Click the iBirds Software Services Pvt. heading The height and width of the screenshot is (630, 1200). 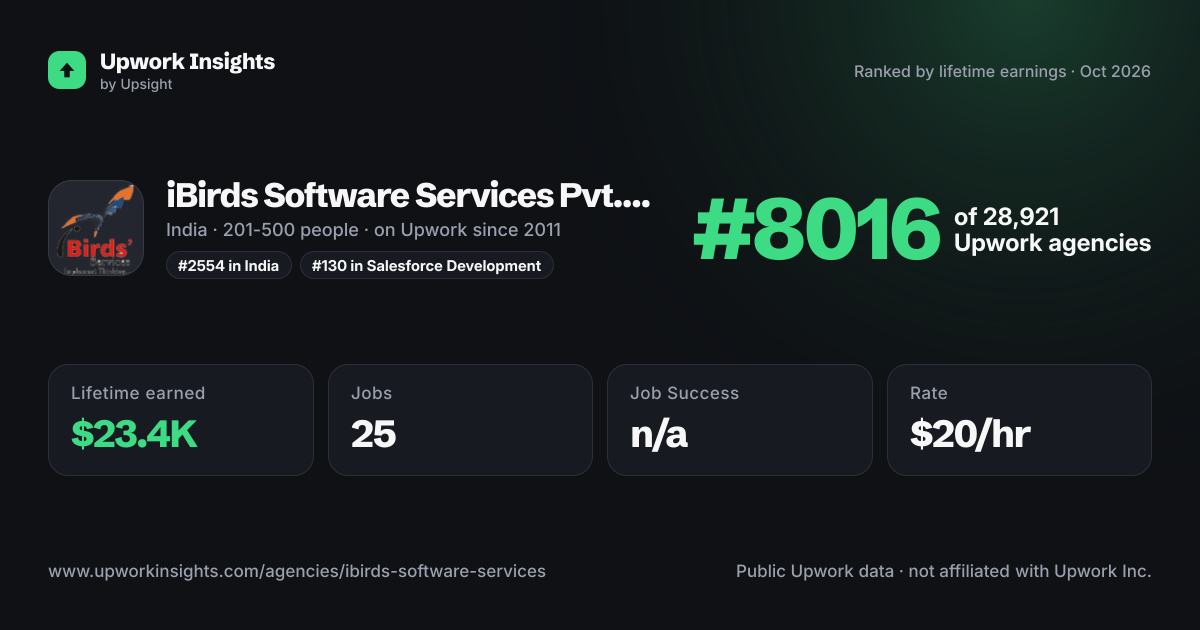coord(408,195)
